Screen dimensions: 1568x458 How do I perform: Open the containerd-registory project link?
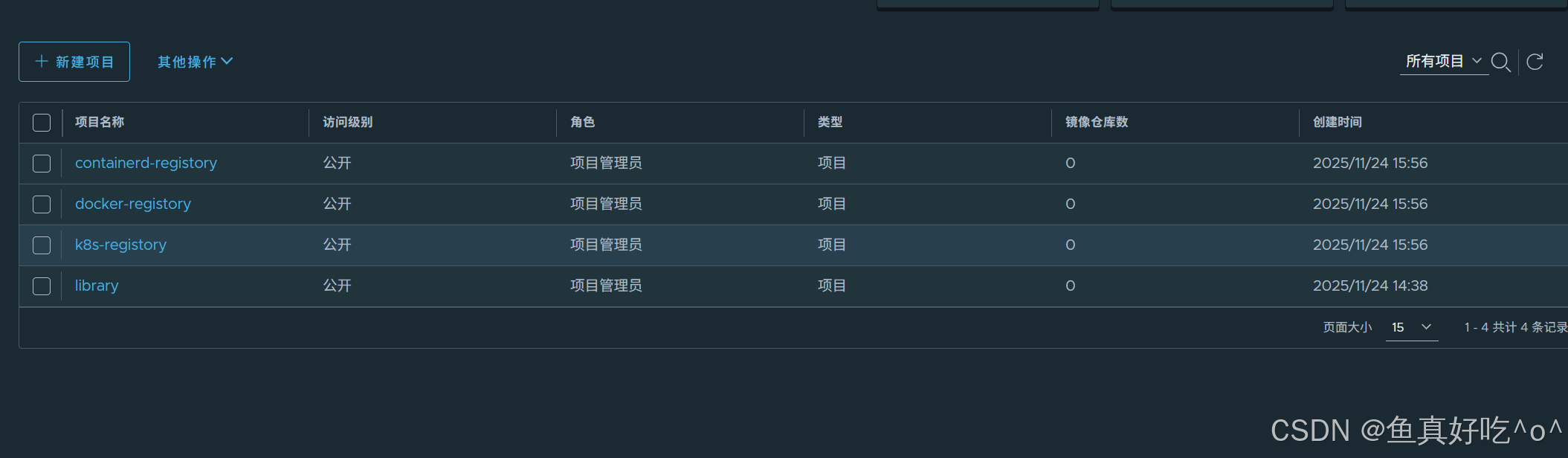(x=146, y=163)
